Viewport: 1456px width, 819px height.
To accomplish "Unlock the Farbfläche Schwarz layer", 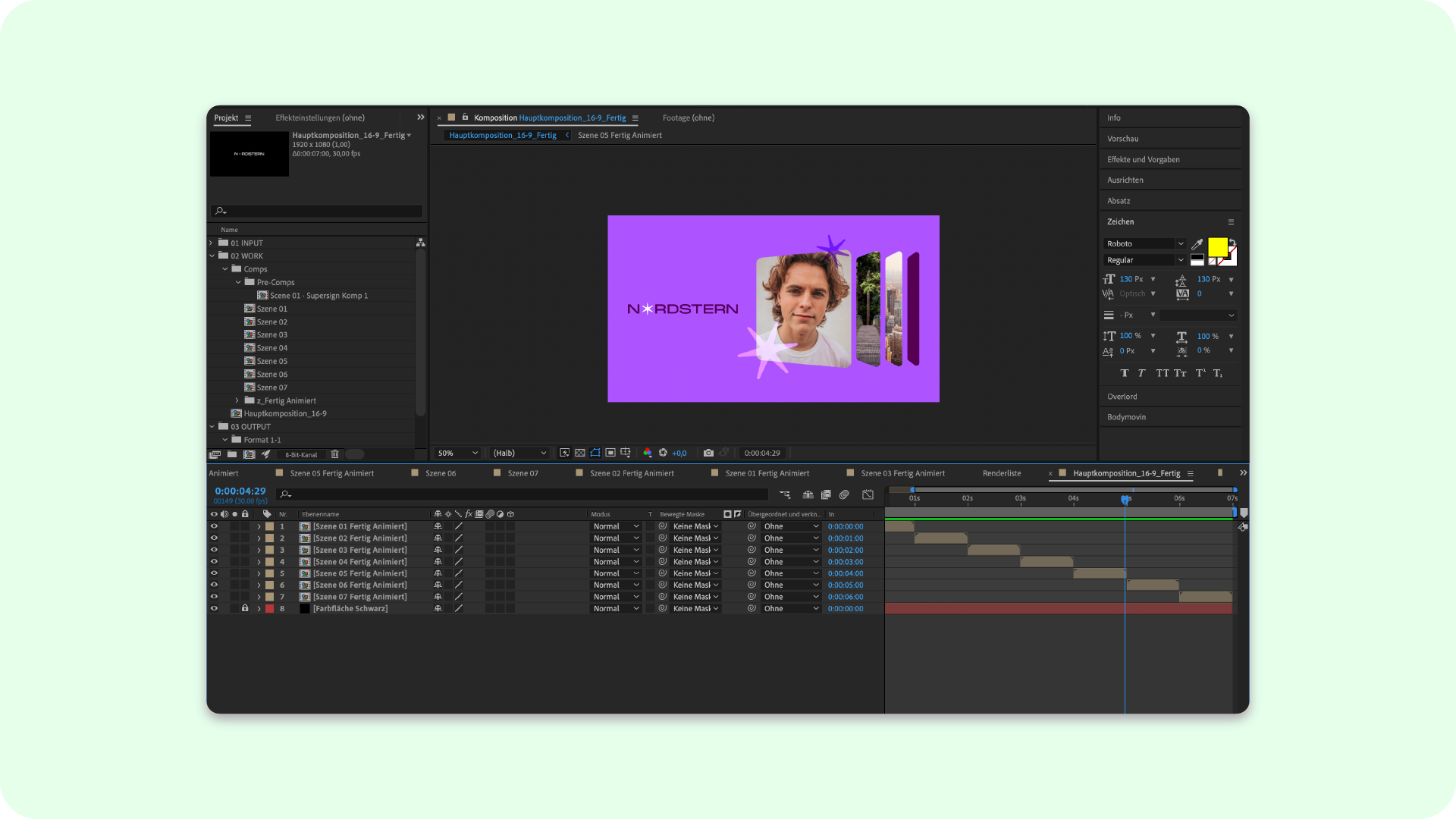I will (245, 608).
